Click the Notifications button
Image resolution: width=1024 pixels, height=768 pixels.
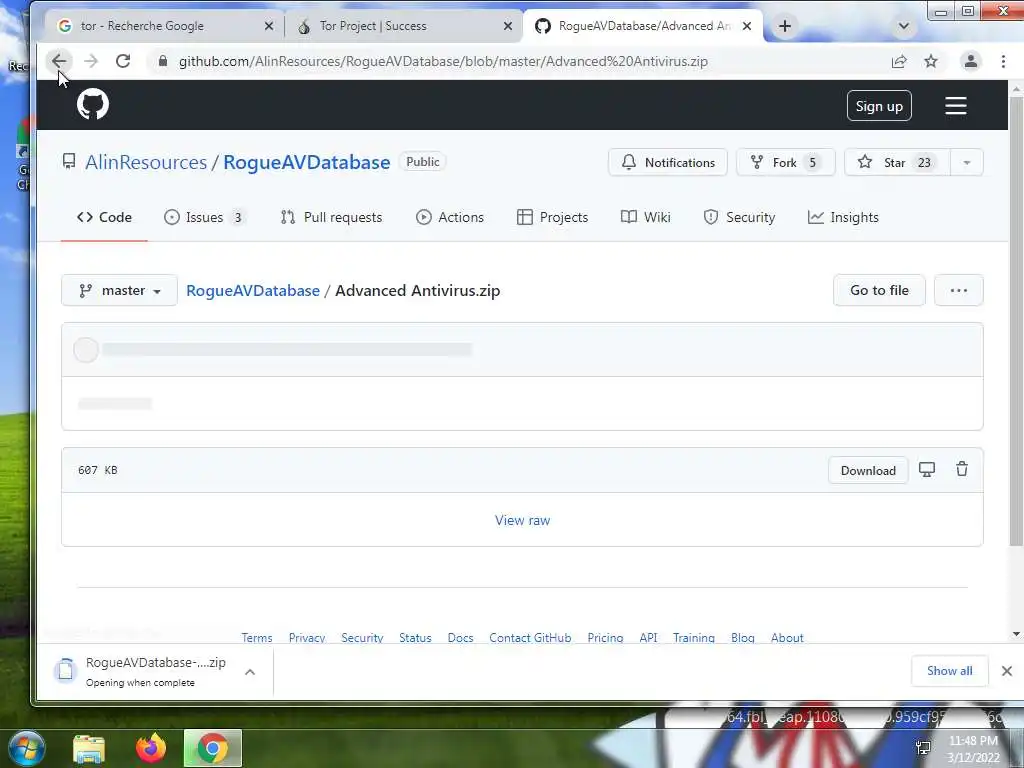click(x=667, y=162)
